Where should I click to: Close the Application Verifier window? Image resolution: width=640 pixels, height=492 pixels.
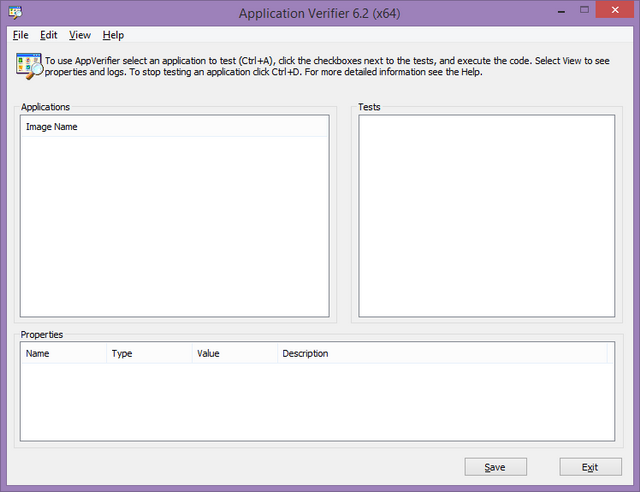614,10
